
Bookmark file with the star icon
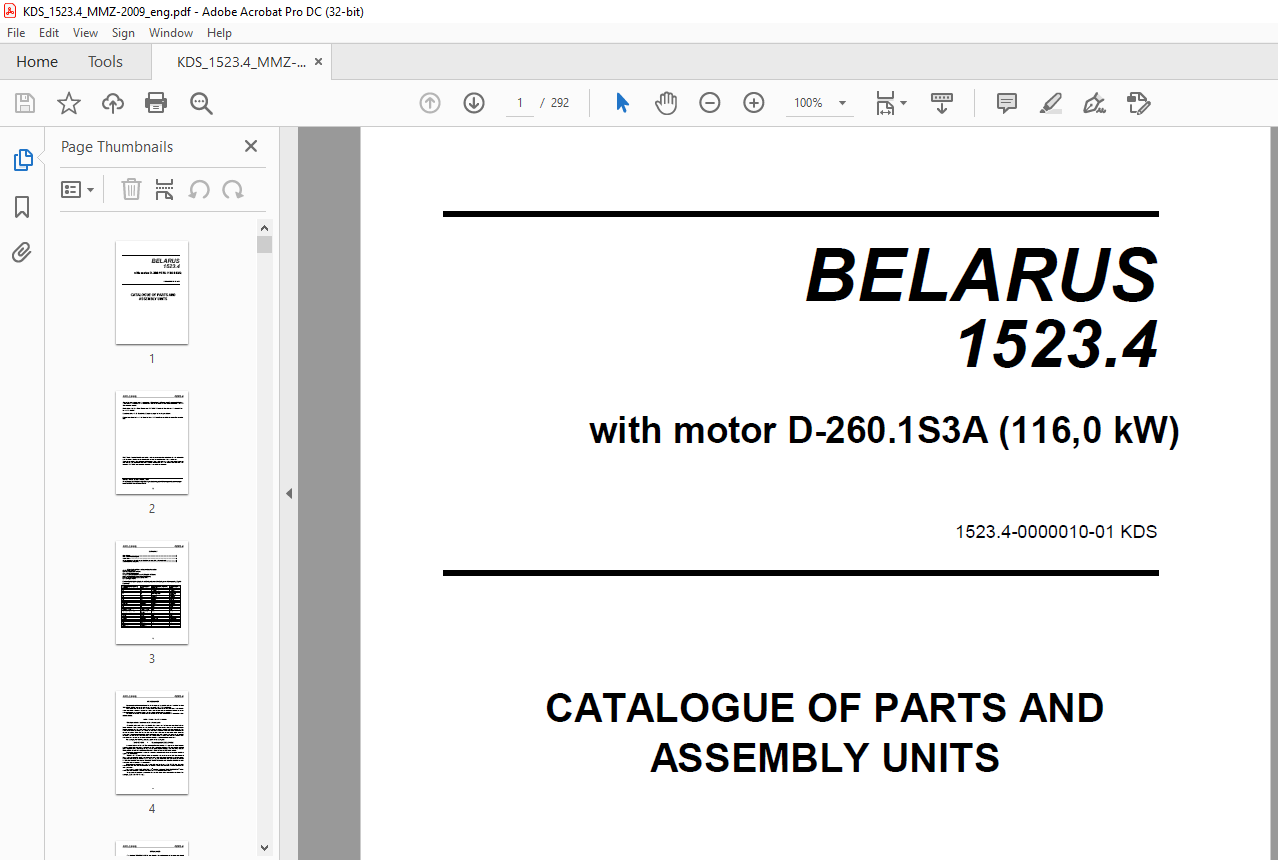tap(69, 103)
